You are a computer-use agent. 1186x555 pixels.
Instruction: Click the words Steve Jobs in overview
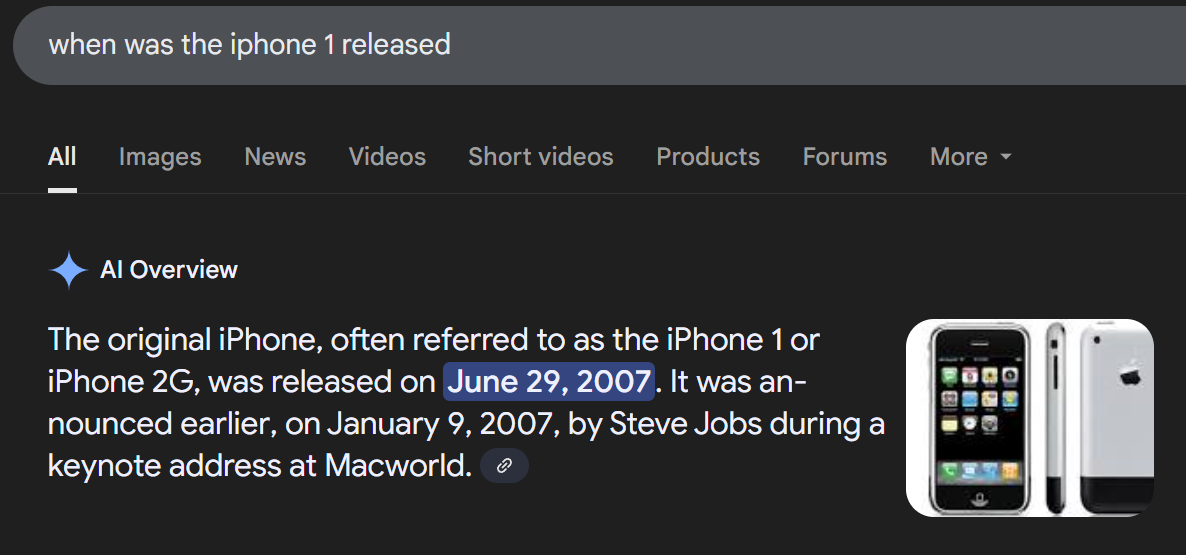[685, 424]
